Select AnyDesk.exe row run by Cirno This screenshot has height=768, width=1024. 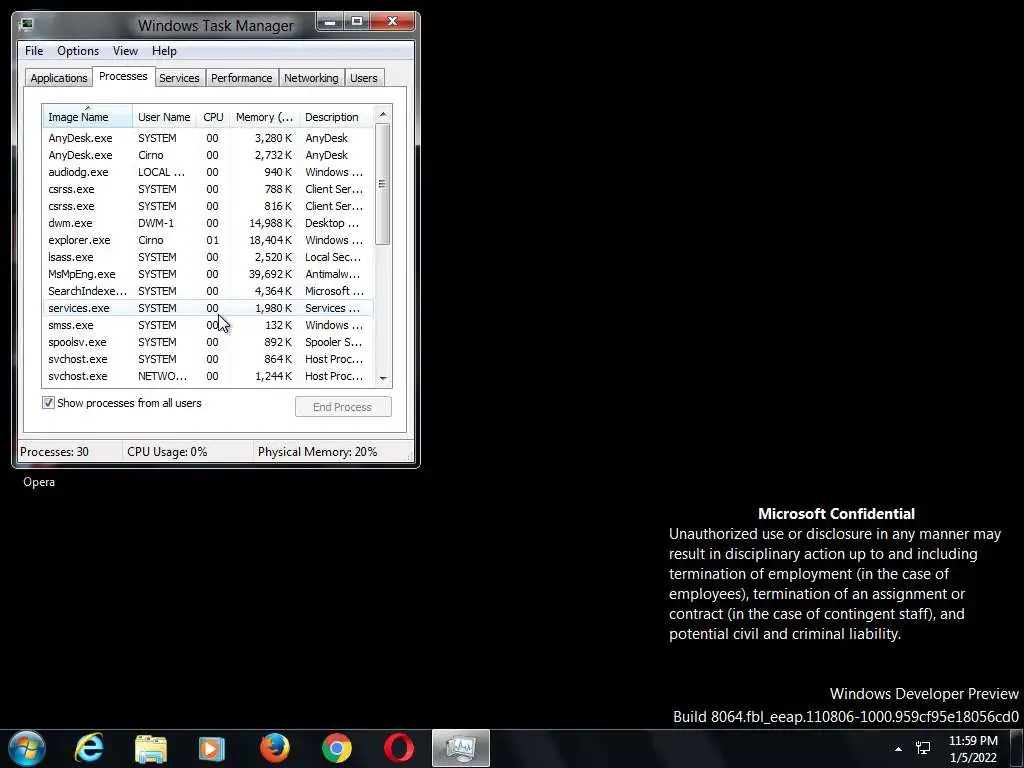tap(208, 155)
